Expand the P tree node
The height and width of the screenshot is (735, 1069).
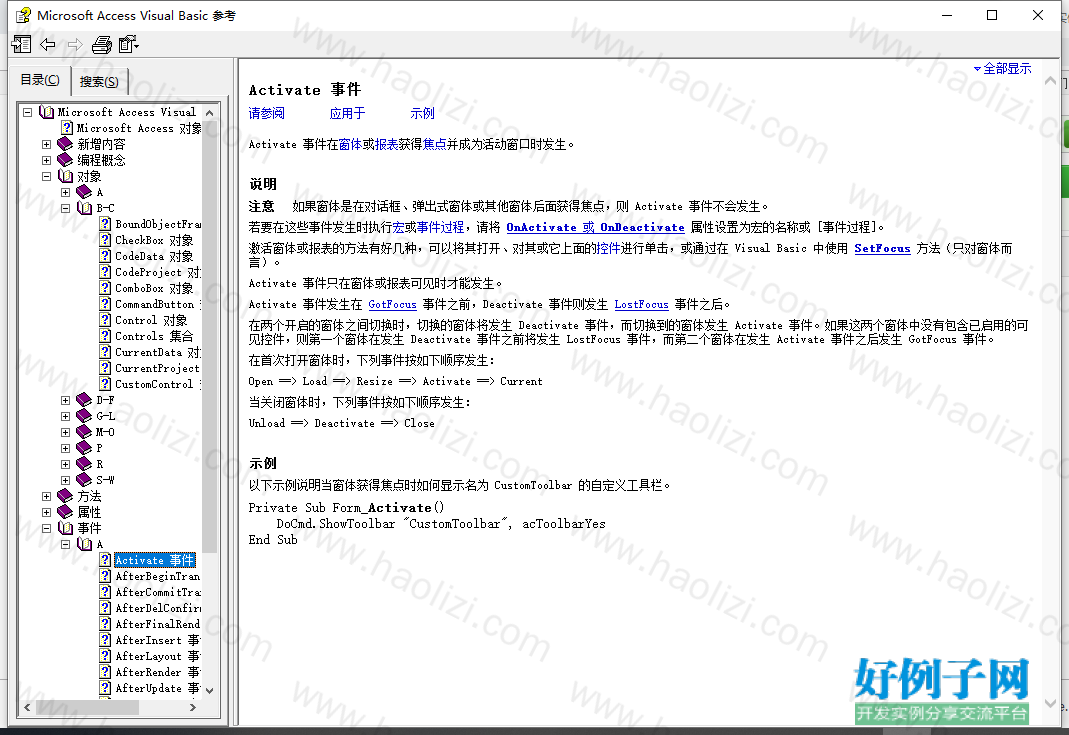click(65, 448)
